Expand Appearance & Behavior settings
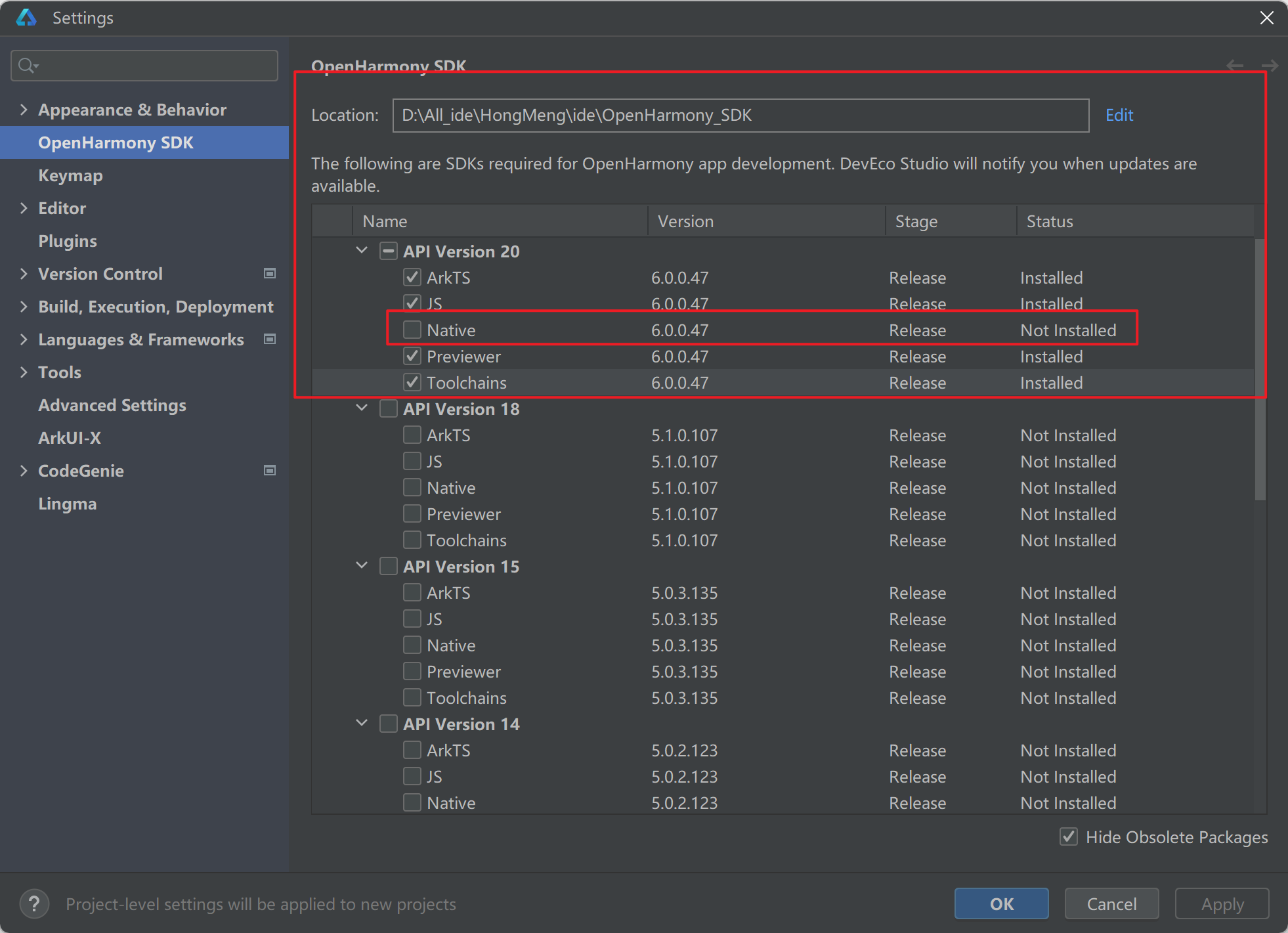This screenshot has height=933, width=1288. click(x=24, y=110)
